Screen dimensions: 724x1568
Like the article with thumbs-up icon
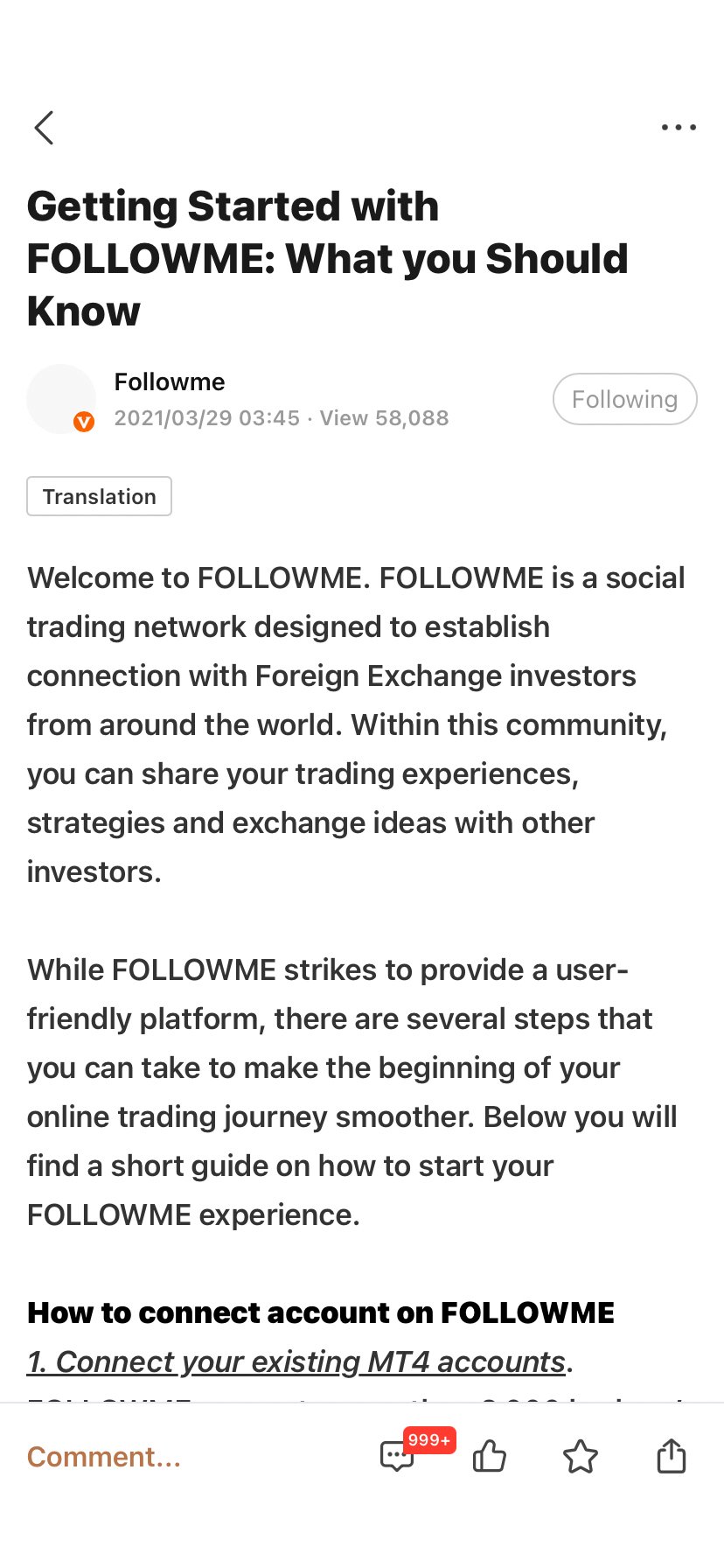click(x=490, y=1457)
